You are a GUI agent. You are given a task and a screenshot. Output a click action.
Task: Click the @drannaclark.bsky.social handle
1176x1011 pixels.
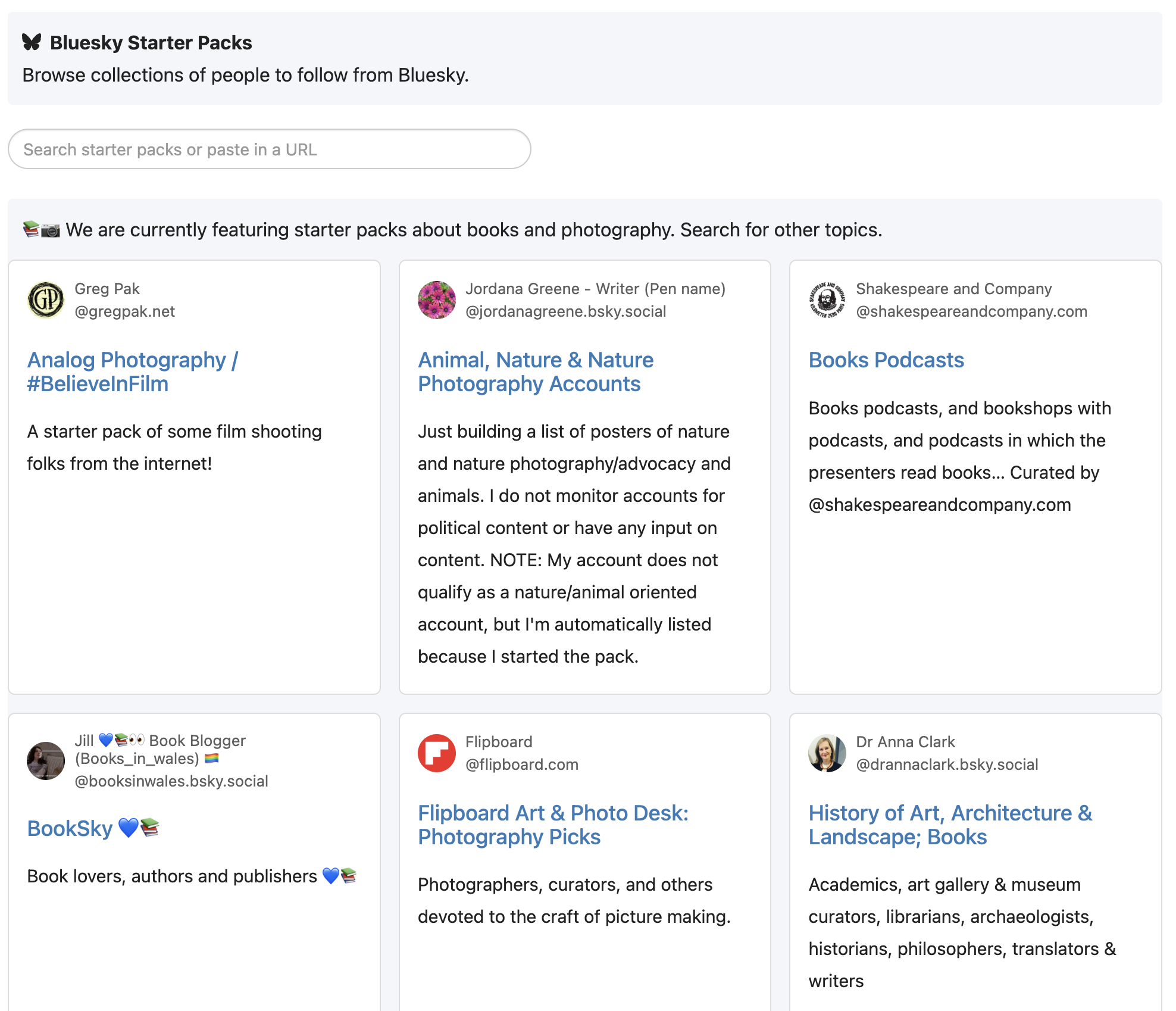(x=947, y=765)
